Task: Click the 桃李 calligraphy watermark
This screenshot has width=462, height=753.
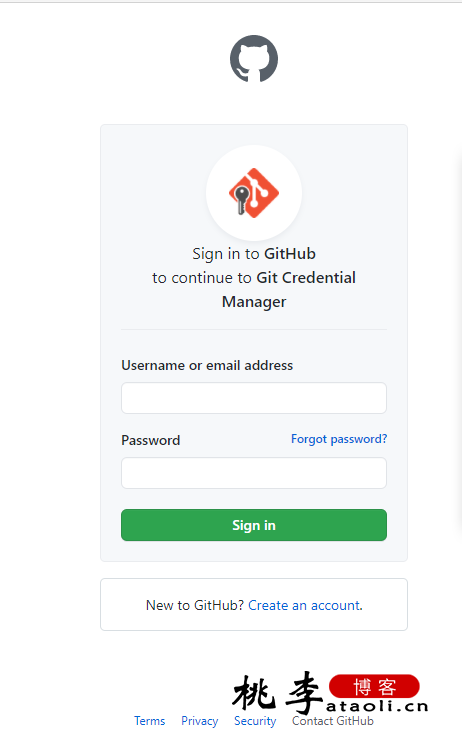Action: (277, 692)
